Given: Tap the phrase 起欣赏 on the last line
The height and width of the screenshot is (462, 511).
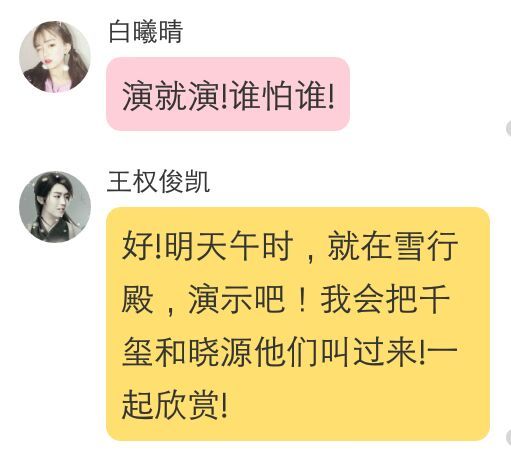Looking at the screenshot, I should point(170,405).
